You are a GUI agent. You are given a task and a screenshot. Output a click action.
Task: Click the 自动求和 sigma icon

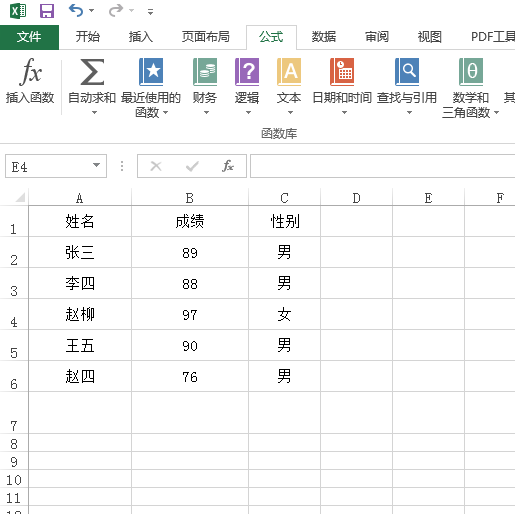[x=92, y=72]
